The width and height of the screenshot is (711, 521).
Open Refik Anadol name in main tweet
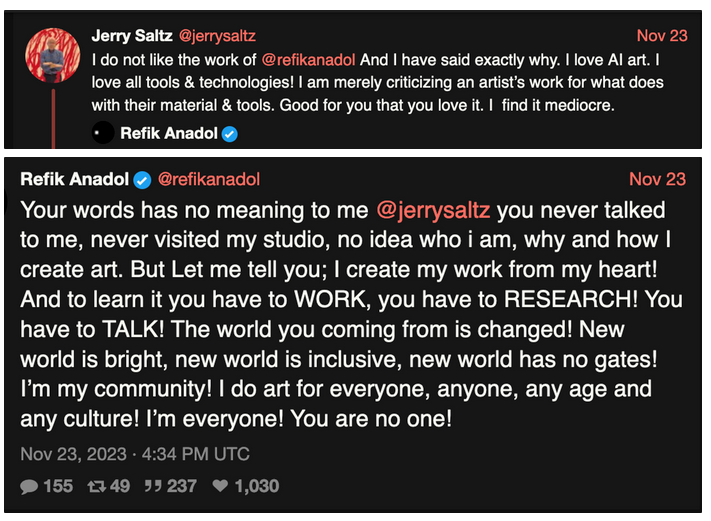coord(76,180)
